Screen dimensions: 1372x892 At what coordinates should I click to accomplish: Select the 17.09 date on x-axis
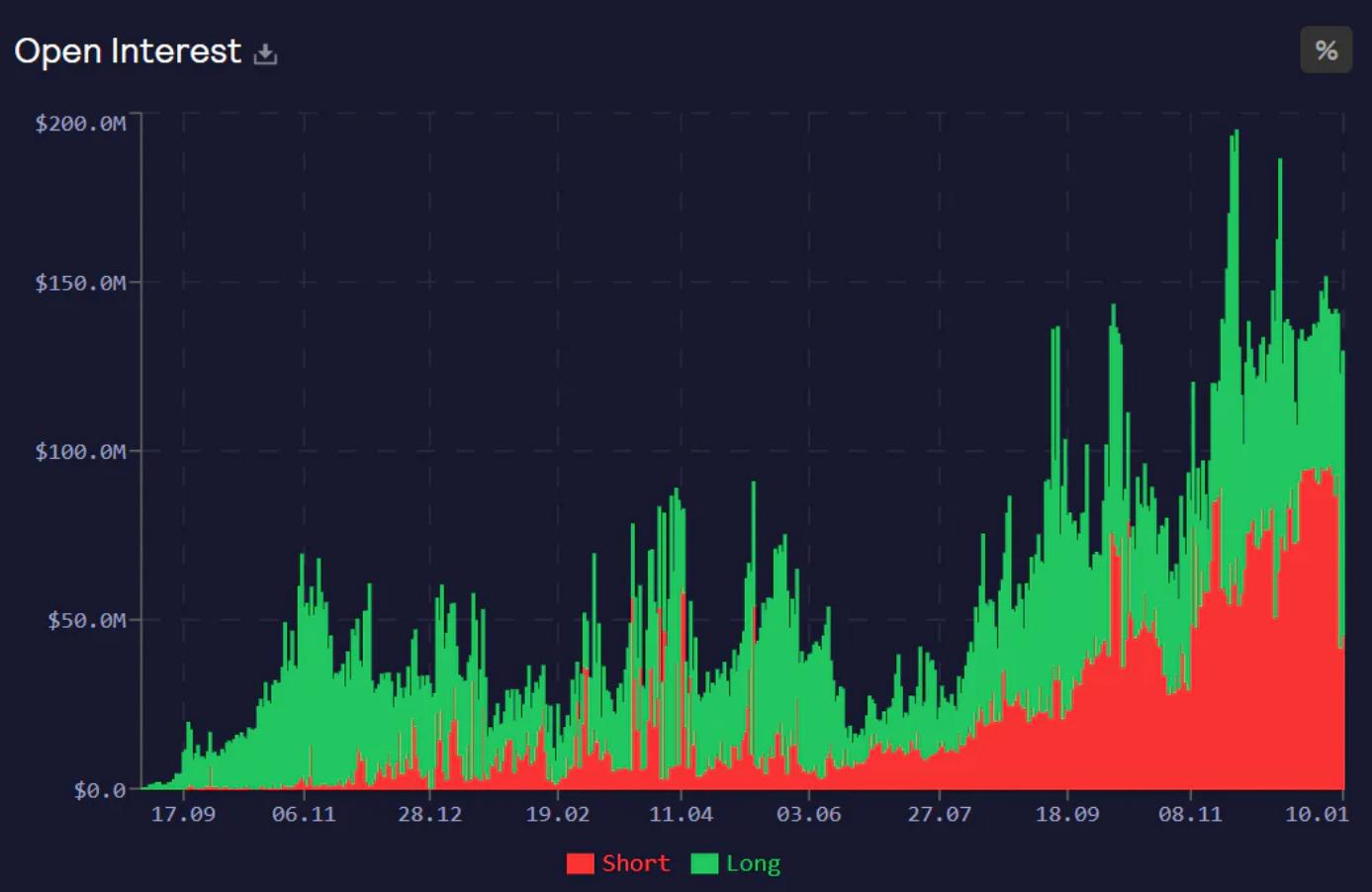183,814
